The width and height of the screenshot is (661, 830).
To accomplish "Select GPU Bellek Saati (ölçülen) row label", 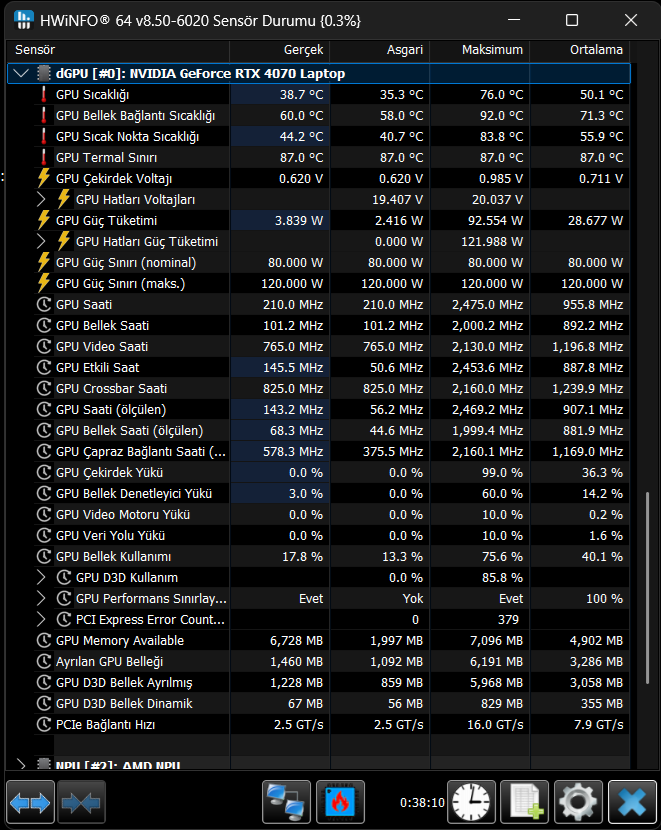I will pos(130,430).
